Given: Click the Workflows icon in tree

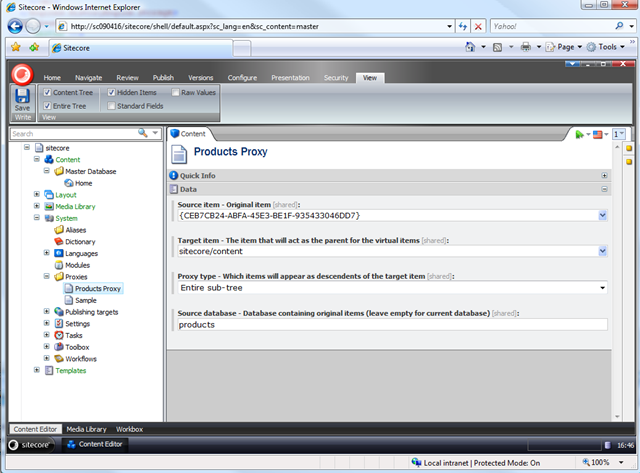Looking at the screenshot, I should coord(59,359).
